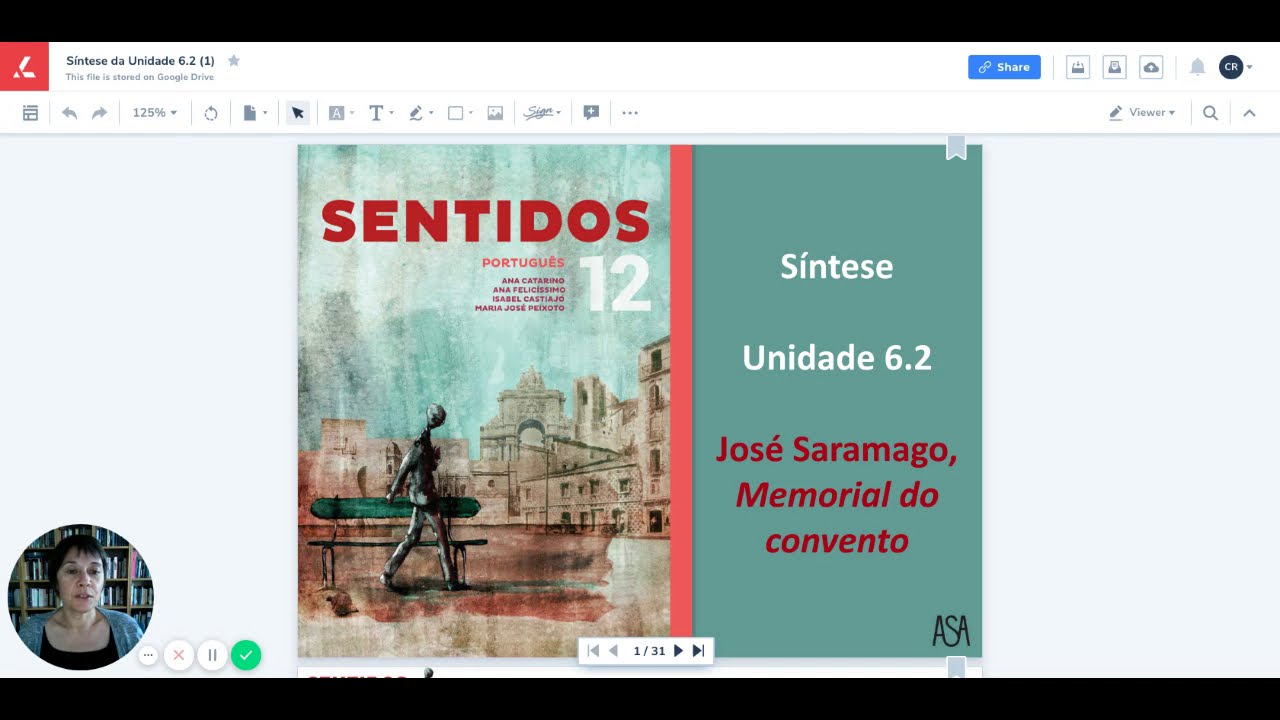Go to the next page

[678, 651]
